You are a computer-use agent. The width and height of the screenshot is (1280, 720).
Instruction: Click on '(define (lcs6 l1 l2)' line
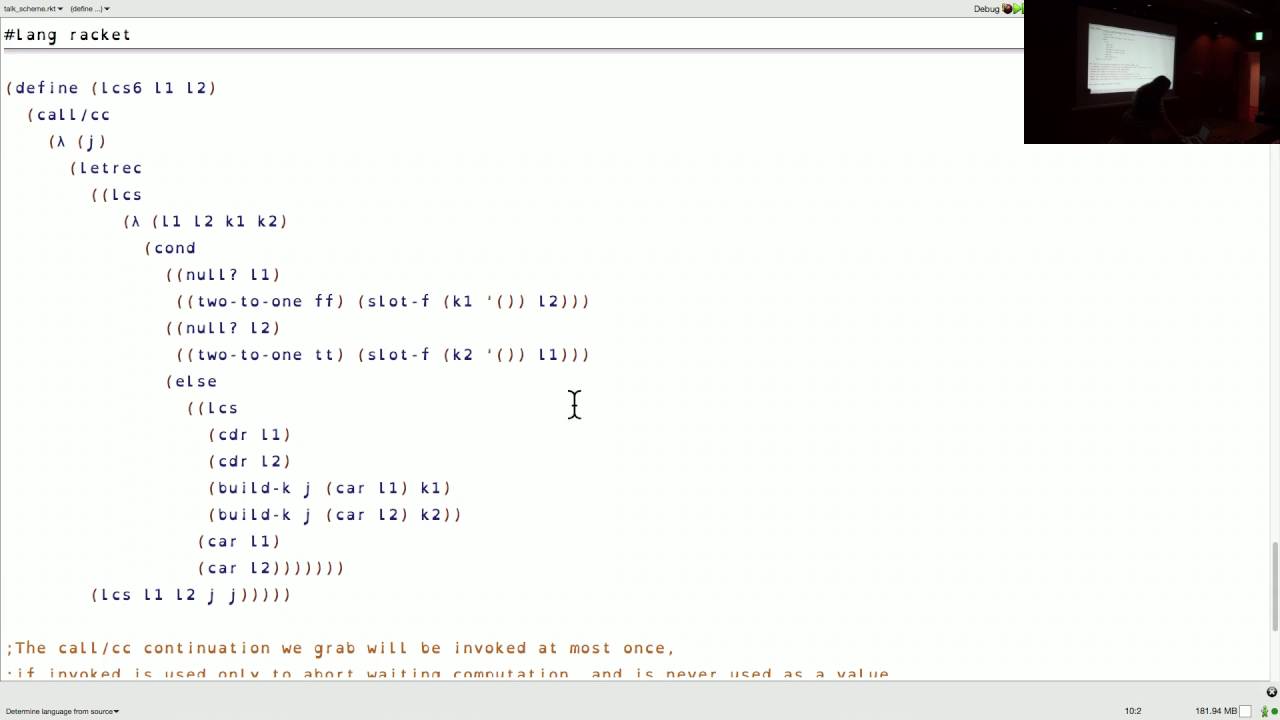(111, 88)
